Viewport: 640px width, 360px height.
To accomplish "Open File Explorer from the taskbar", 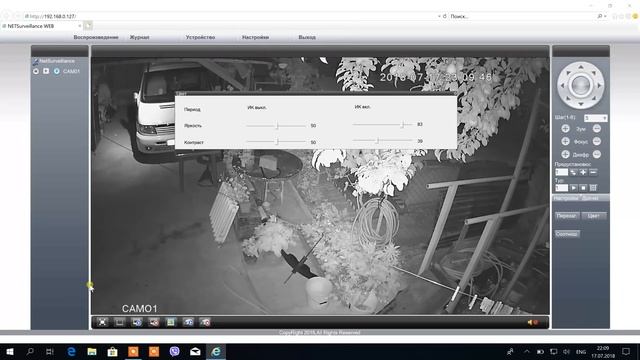I will (x=92, y=351).
